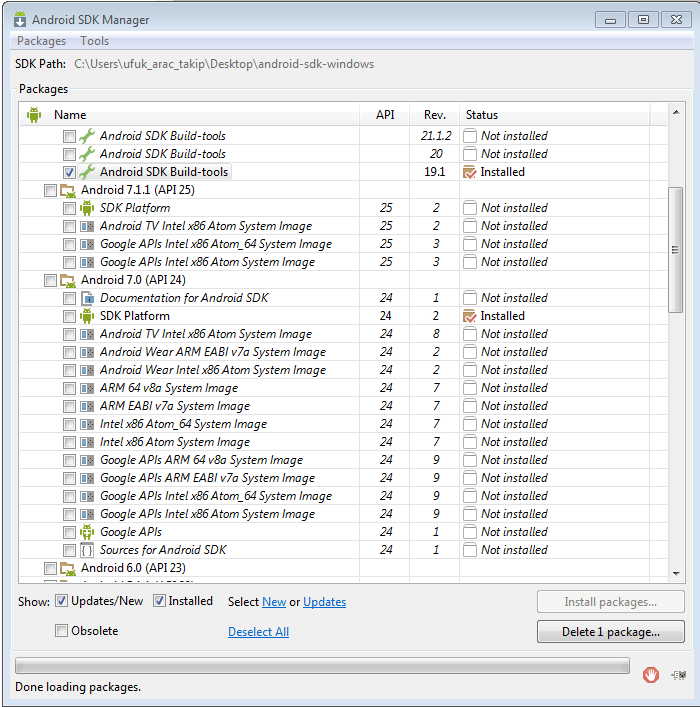700x707 pixels.
Task: Check the API 24 Documentation for Android SDK checkbox
Action: [69, 298]
